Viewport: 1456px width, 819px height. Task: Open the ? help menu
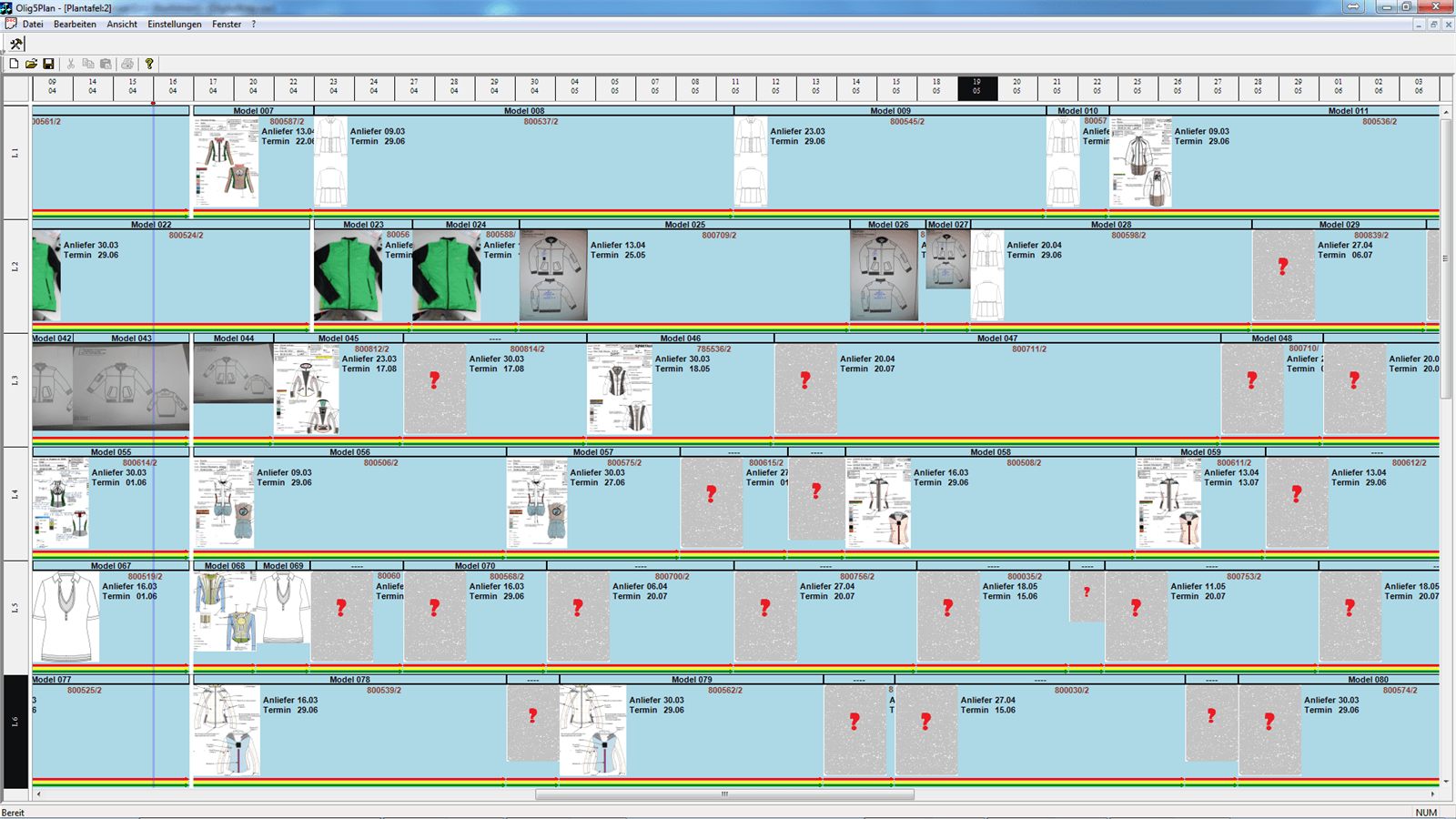[254, 25]
